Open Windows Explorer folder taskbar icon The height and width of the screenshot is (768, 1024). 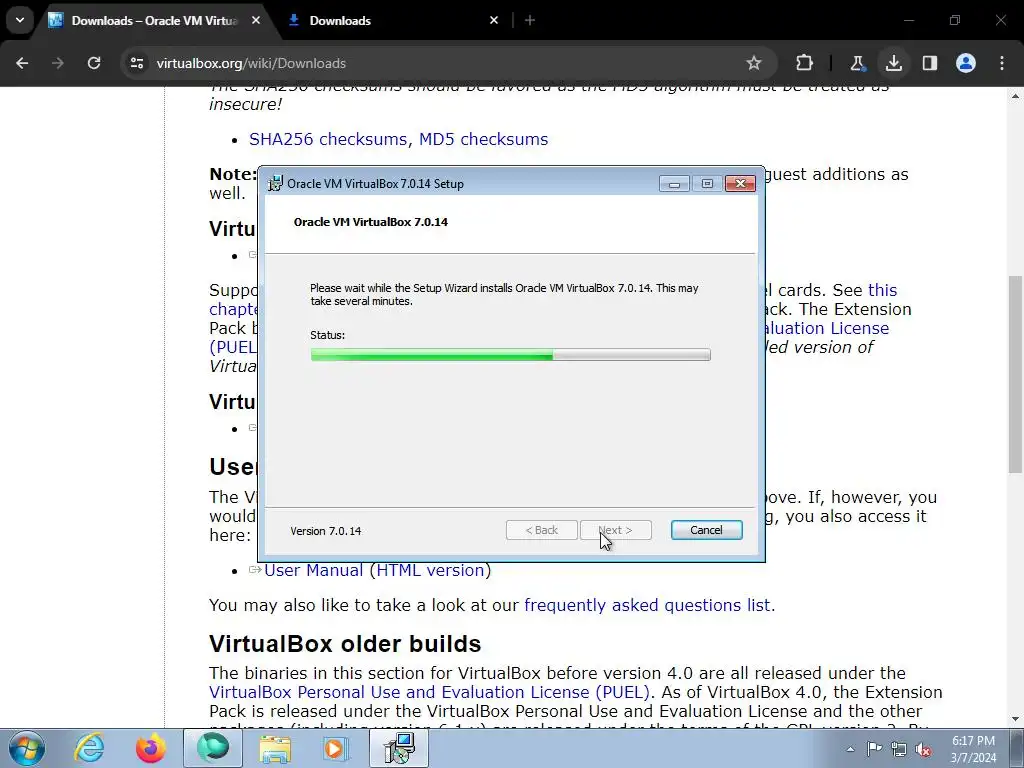click(275, 748)
